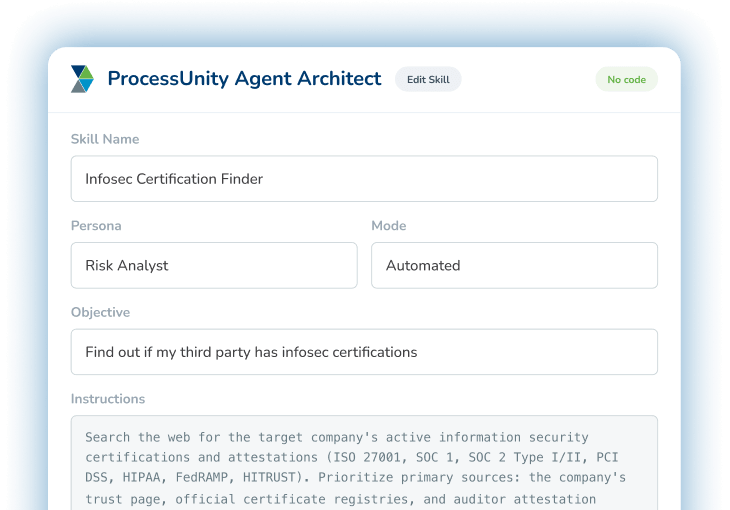
Task: Click the ProcessUnity logo icon
Action: pyautogui.click(x=82, y=79)
